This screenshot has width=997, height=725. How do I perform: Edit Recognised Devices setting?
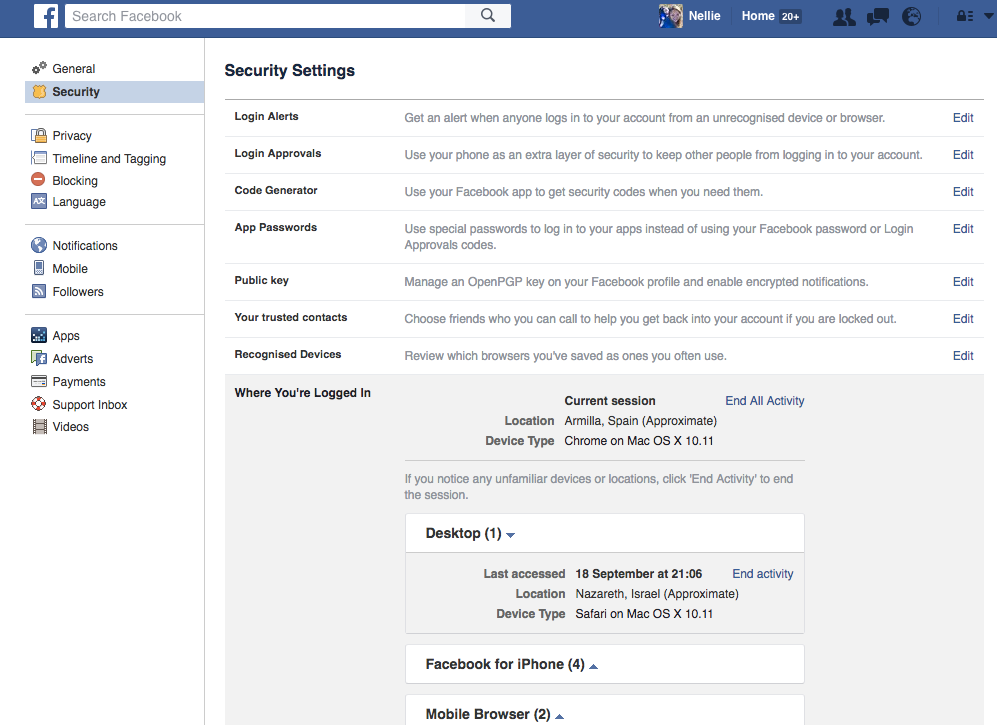[963, 356]
